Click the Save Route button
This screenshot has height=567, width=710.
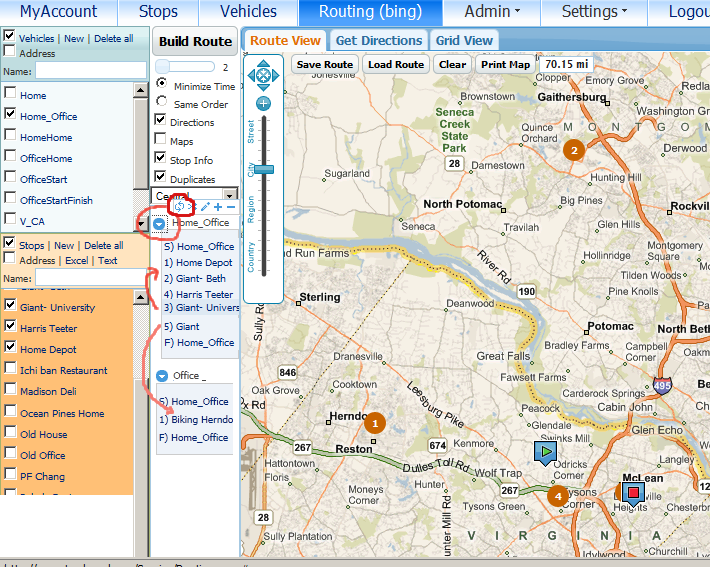(x=325, y=64)
